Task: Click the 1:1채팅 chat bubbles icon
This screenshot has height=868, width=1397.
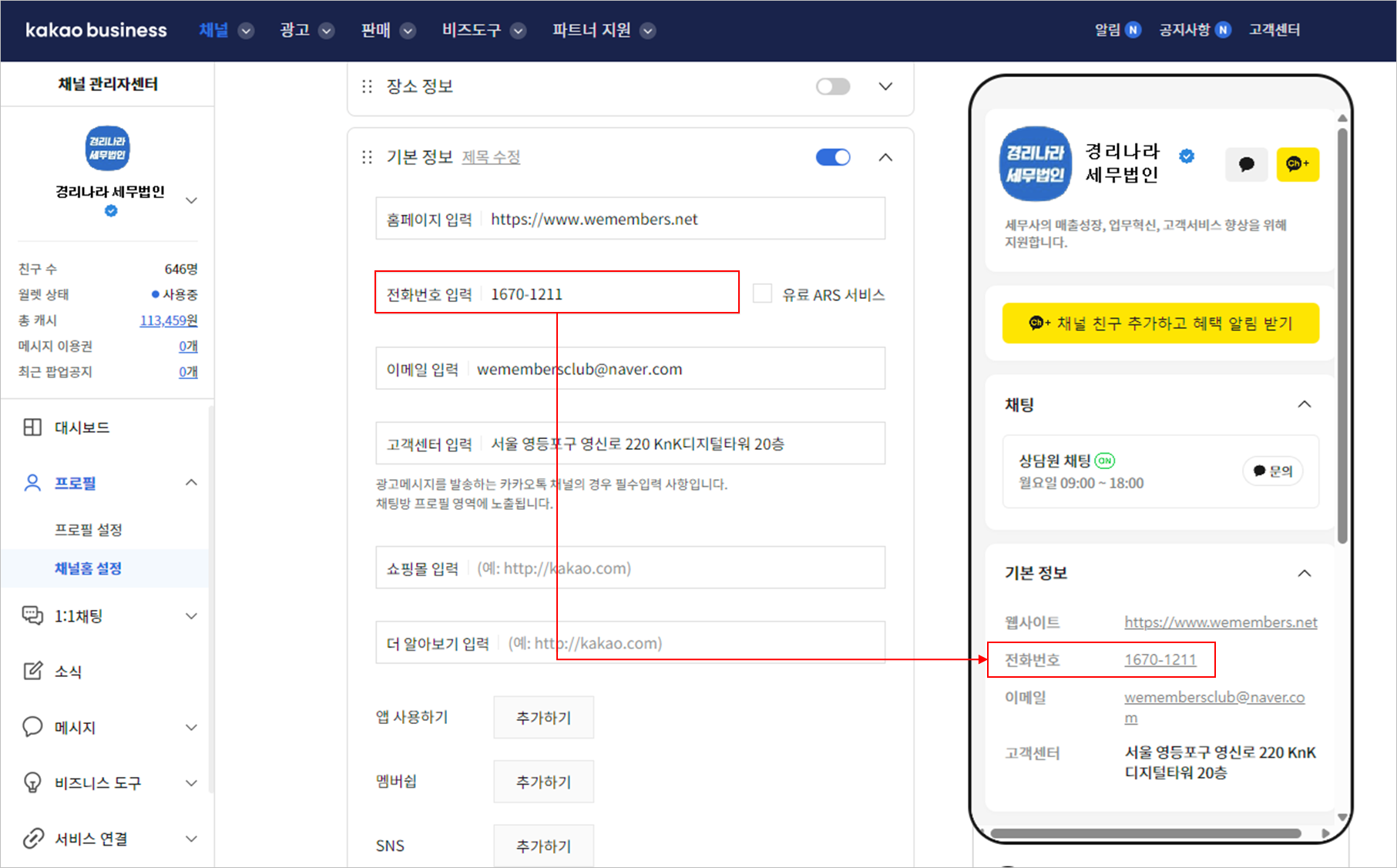Action: tap(32, 615)
